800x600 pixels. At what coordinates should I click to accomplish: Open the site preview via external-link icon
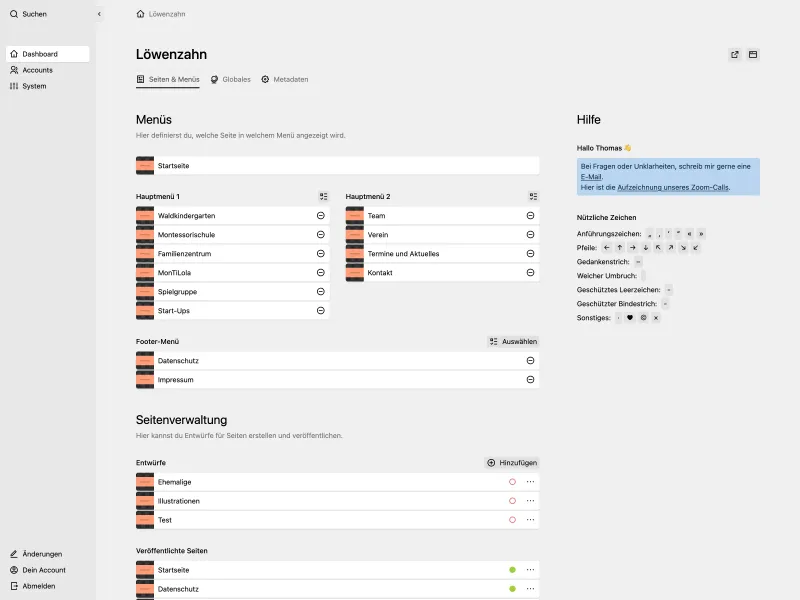[x=734, y=54]
